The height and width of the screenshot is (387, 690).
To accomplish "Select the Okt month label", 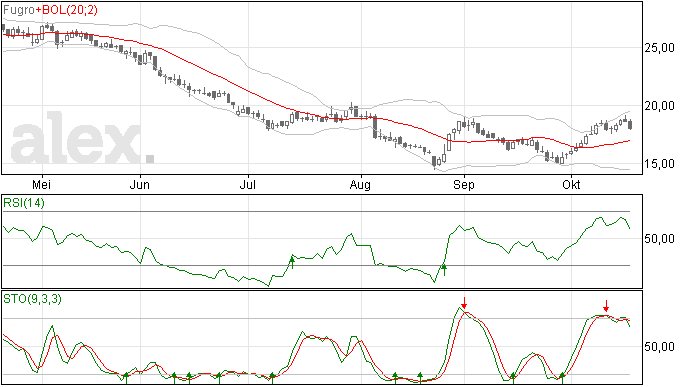I will 571,184.
